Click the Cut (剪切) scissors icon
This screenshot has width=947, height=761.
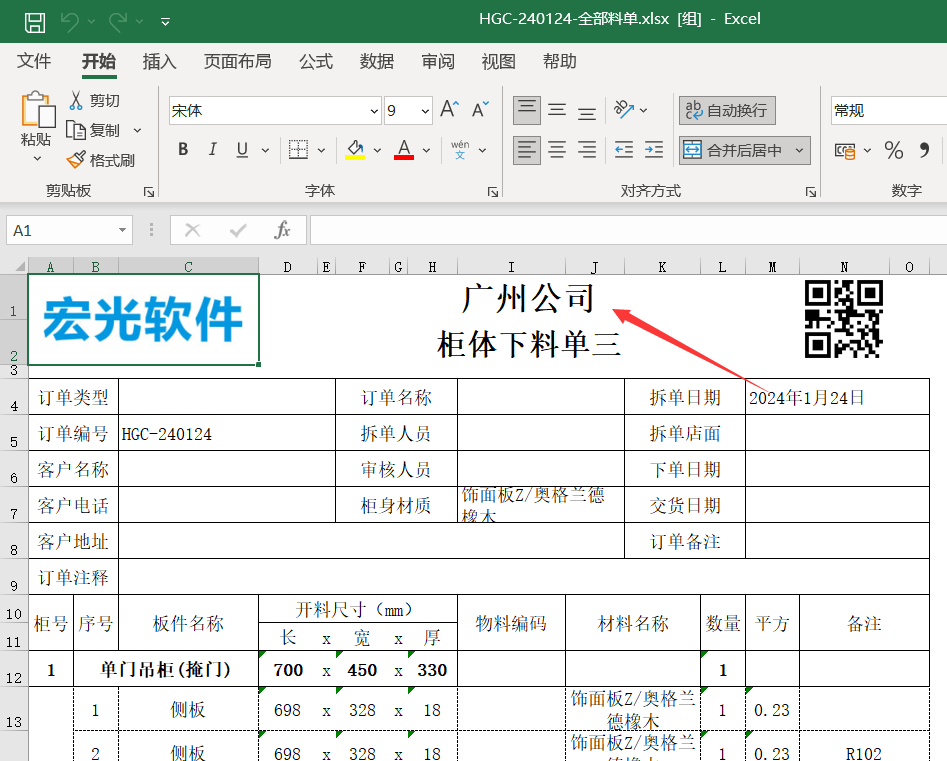75,100
